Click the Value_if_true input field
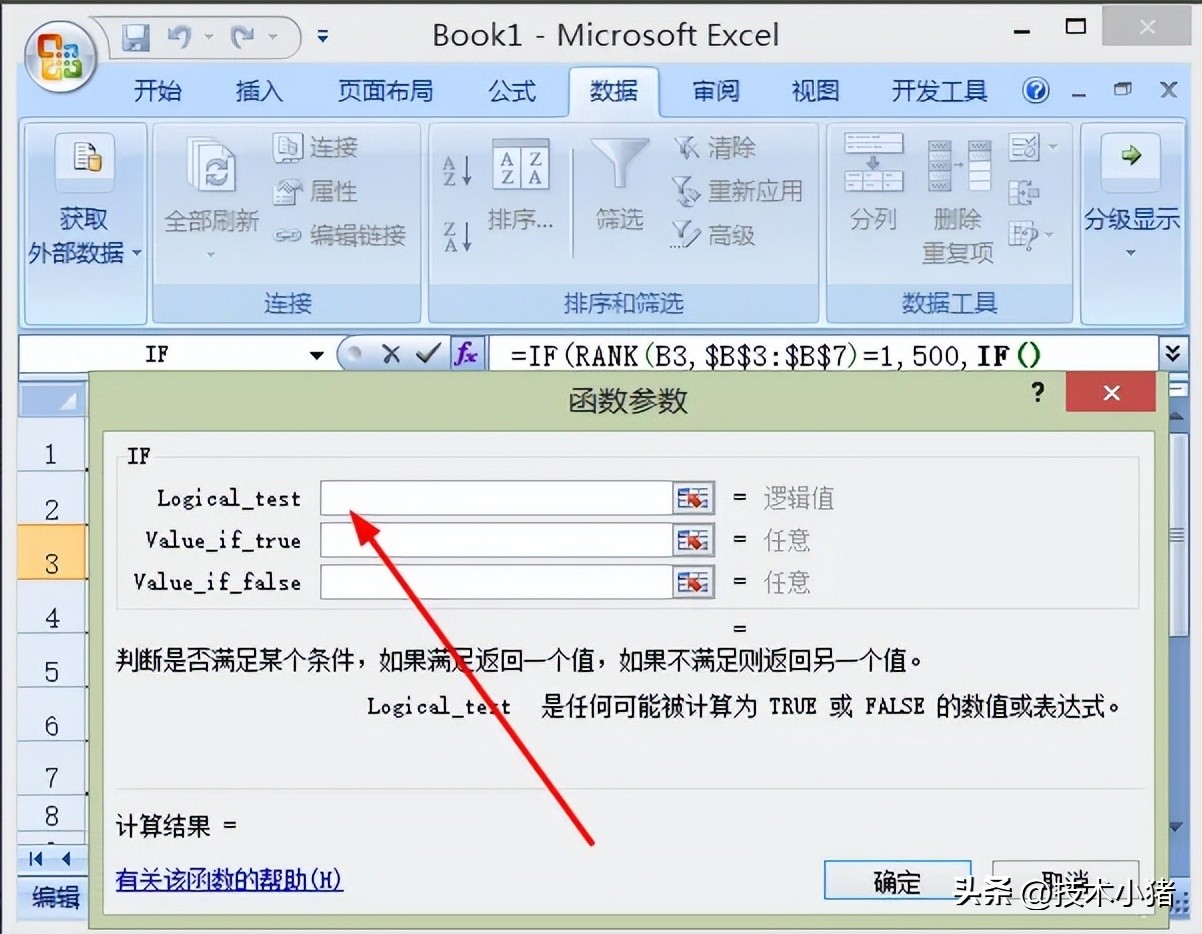This screenshot has width=1202, height=934. click(496, 540)
